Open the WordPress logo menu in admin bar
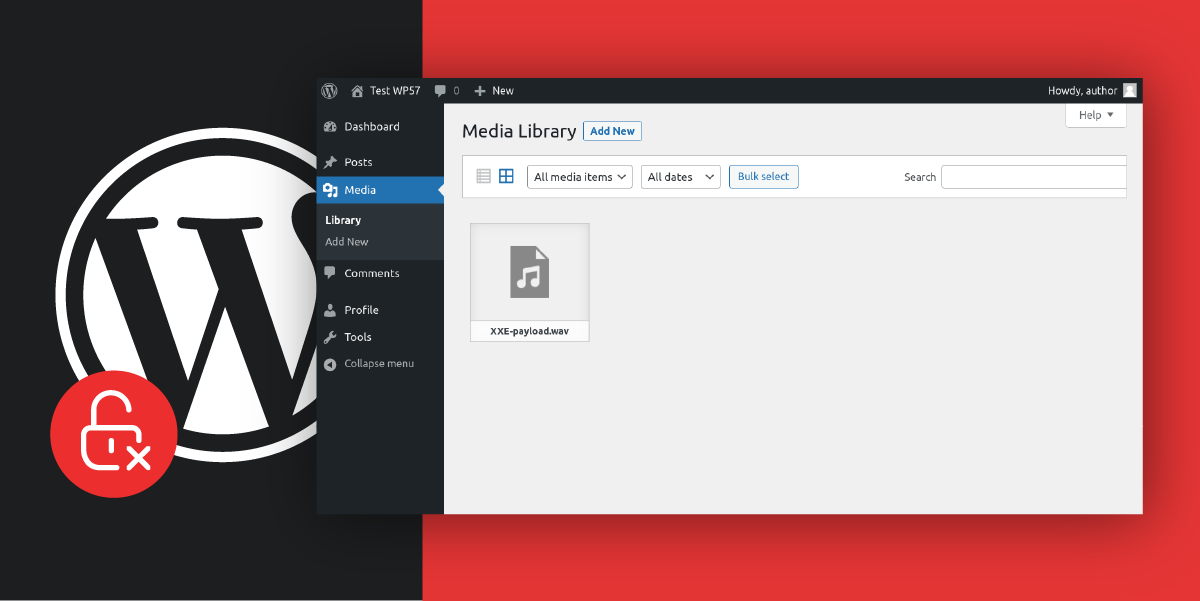This screenshot has height=601, width=1200. (x=329, y=90)
